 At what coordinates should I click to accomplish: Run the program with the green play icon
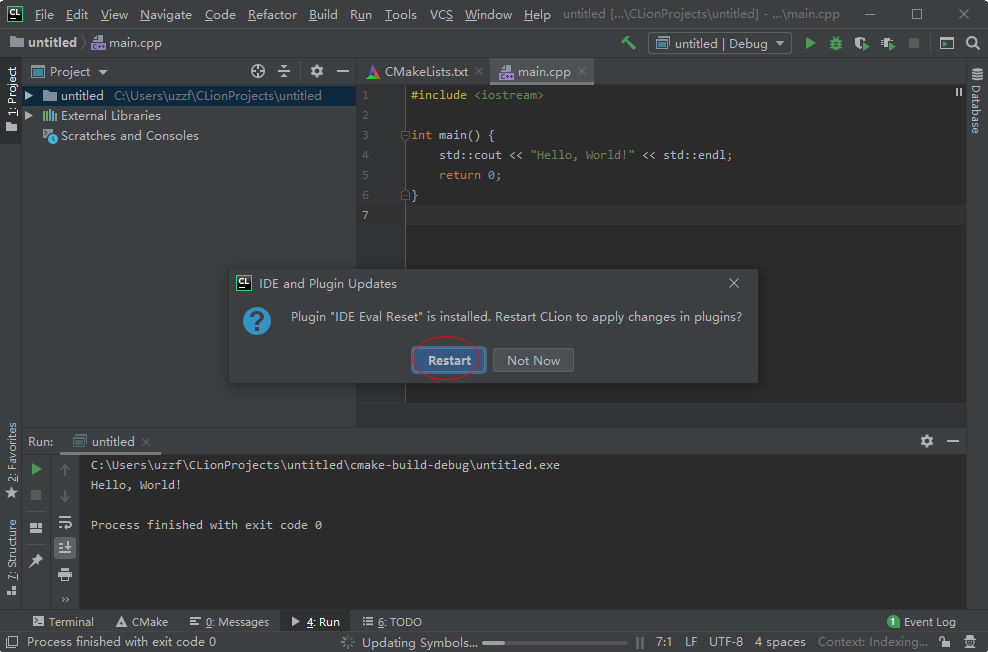point(810,43)
